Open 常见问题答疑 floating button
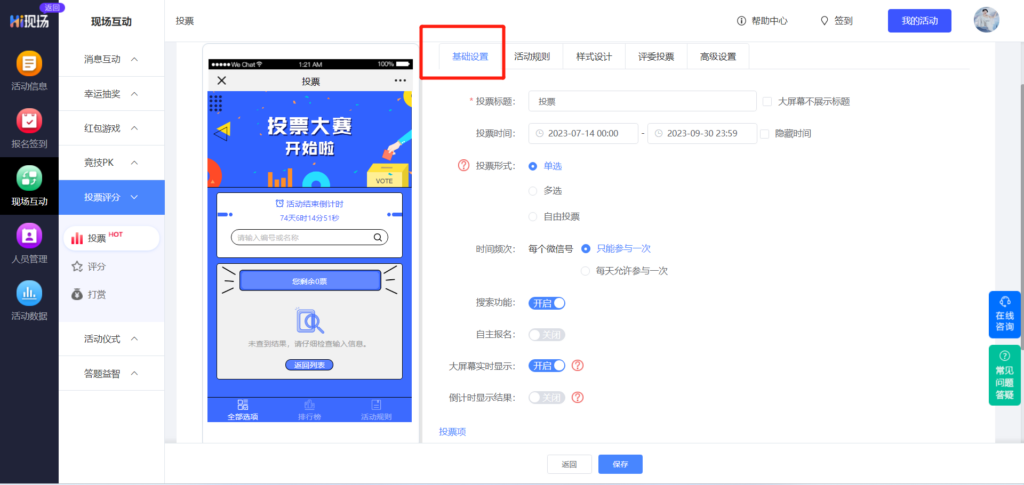1024x485 pixels. [x=1005, y=375]
